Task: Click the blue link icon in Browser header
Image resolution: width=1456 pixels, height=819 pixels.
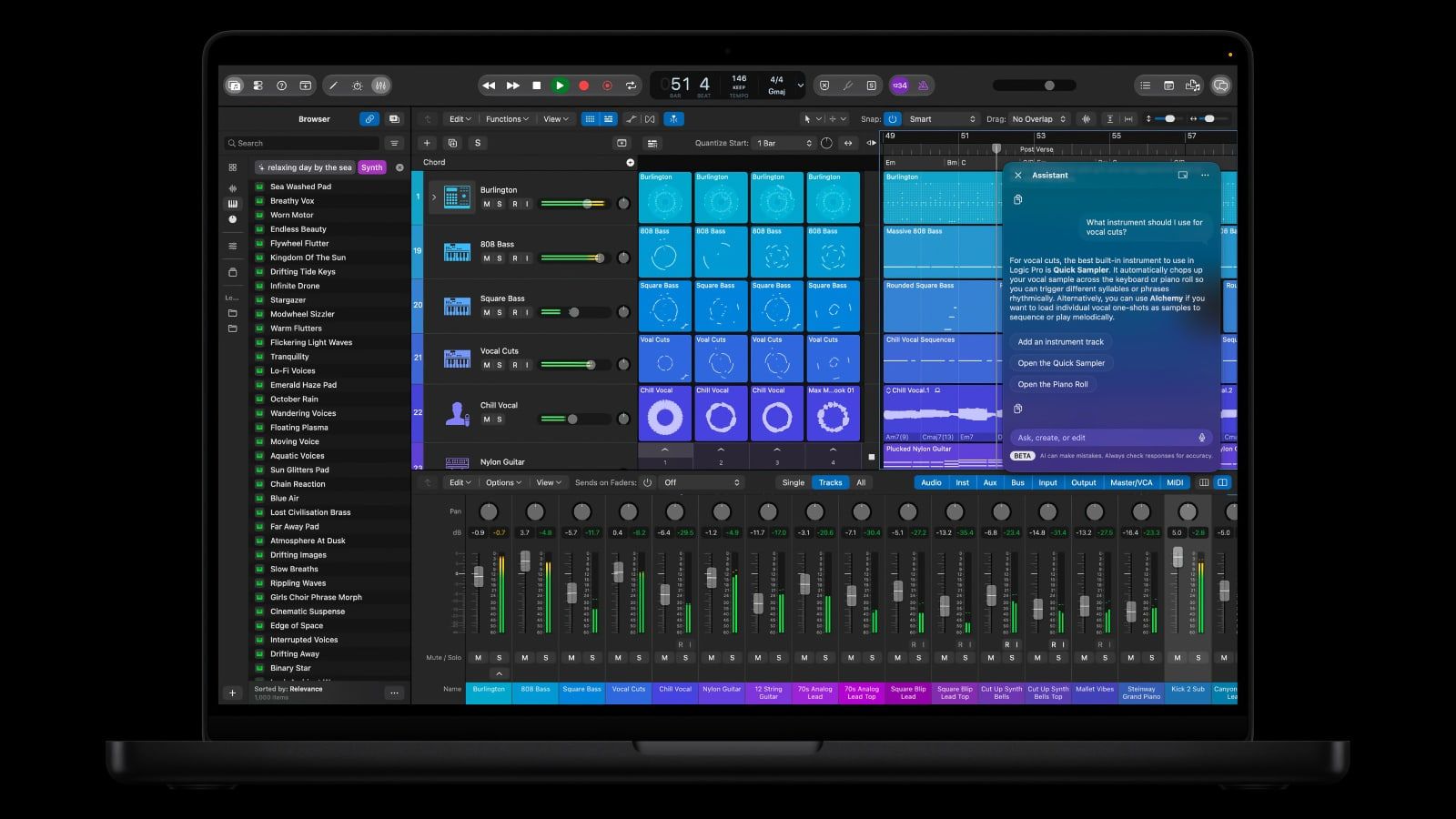Action: [369, 119]
